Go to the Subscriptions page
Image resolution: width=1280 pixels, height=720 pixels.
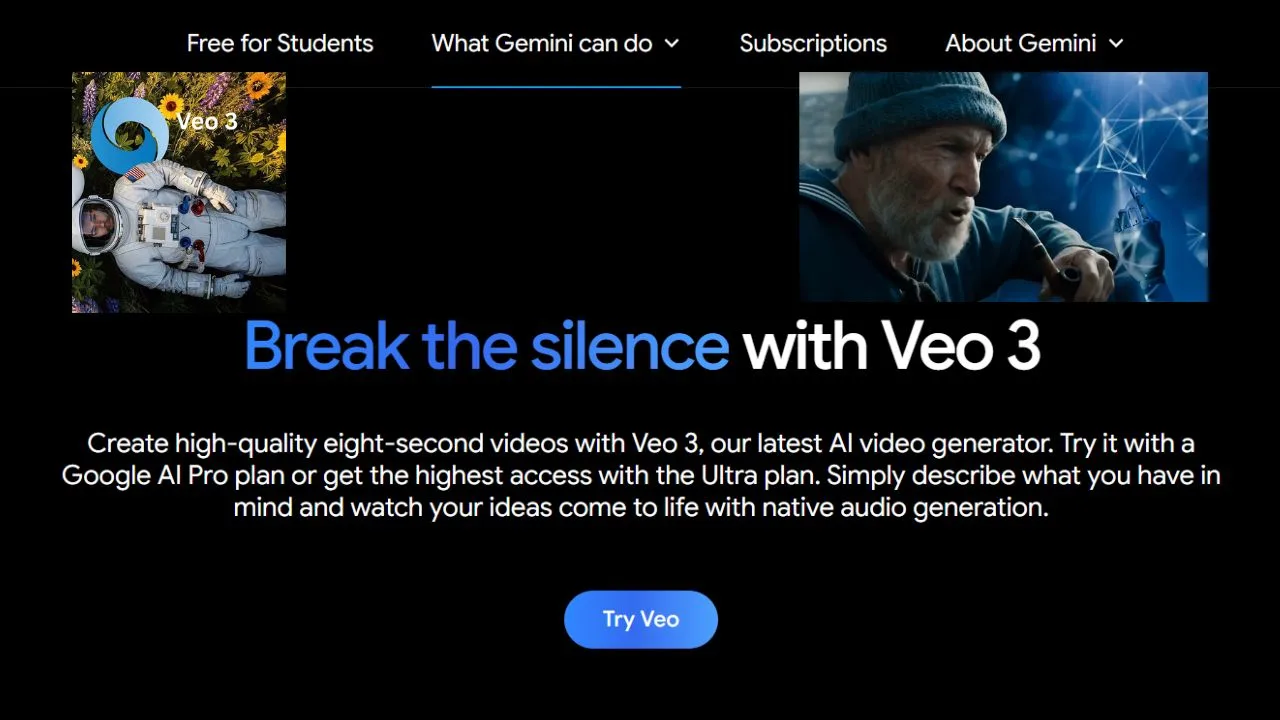click(x=813, y=43)
